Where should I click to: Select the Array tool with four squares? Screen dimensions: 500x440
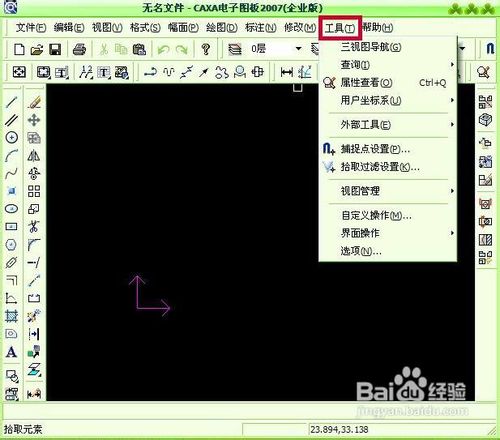(x=34, y=191)
